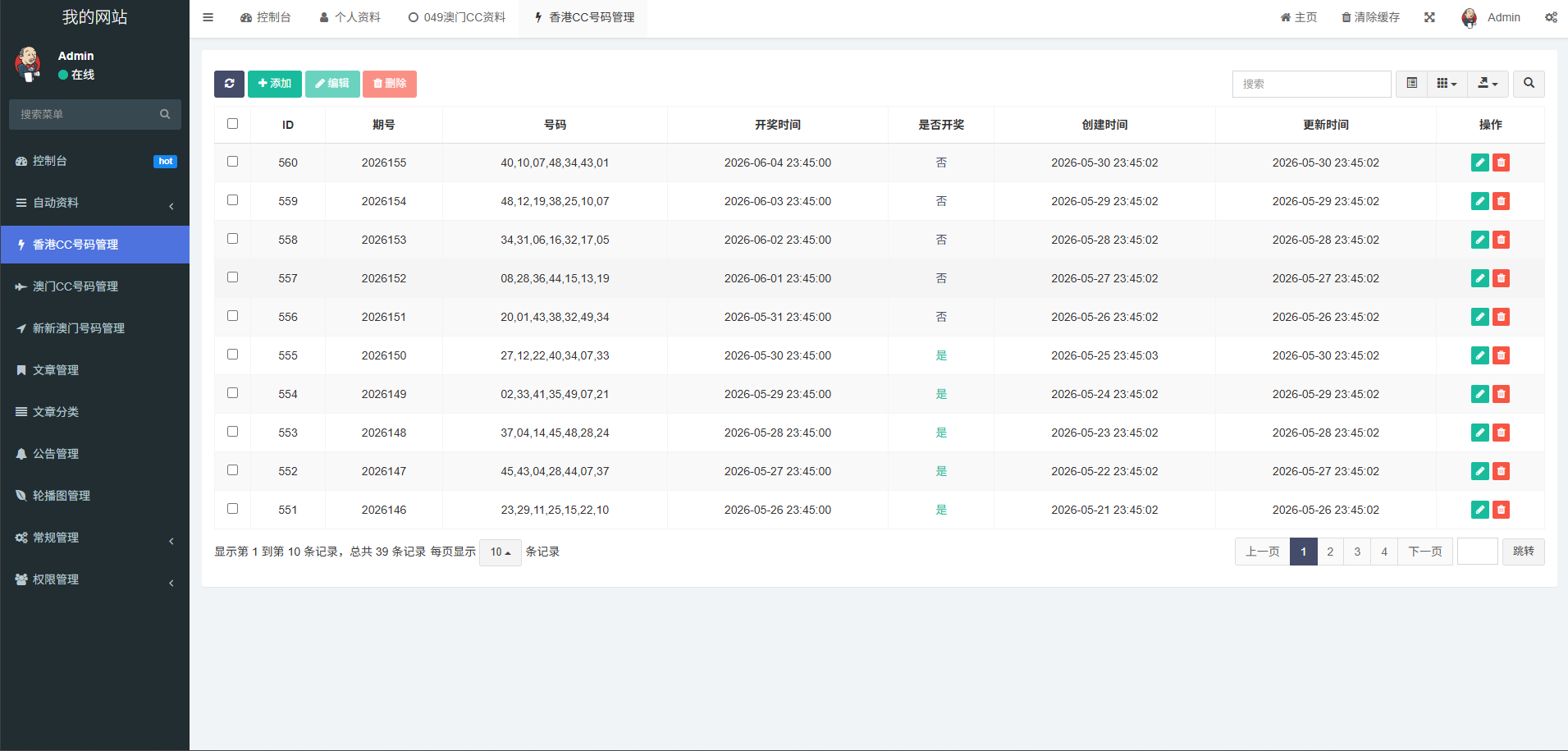Open the export data dropdown
Viewport: 1568px width, 751px height.
pyautogui.click(x=1488, y=84)
